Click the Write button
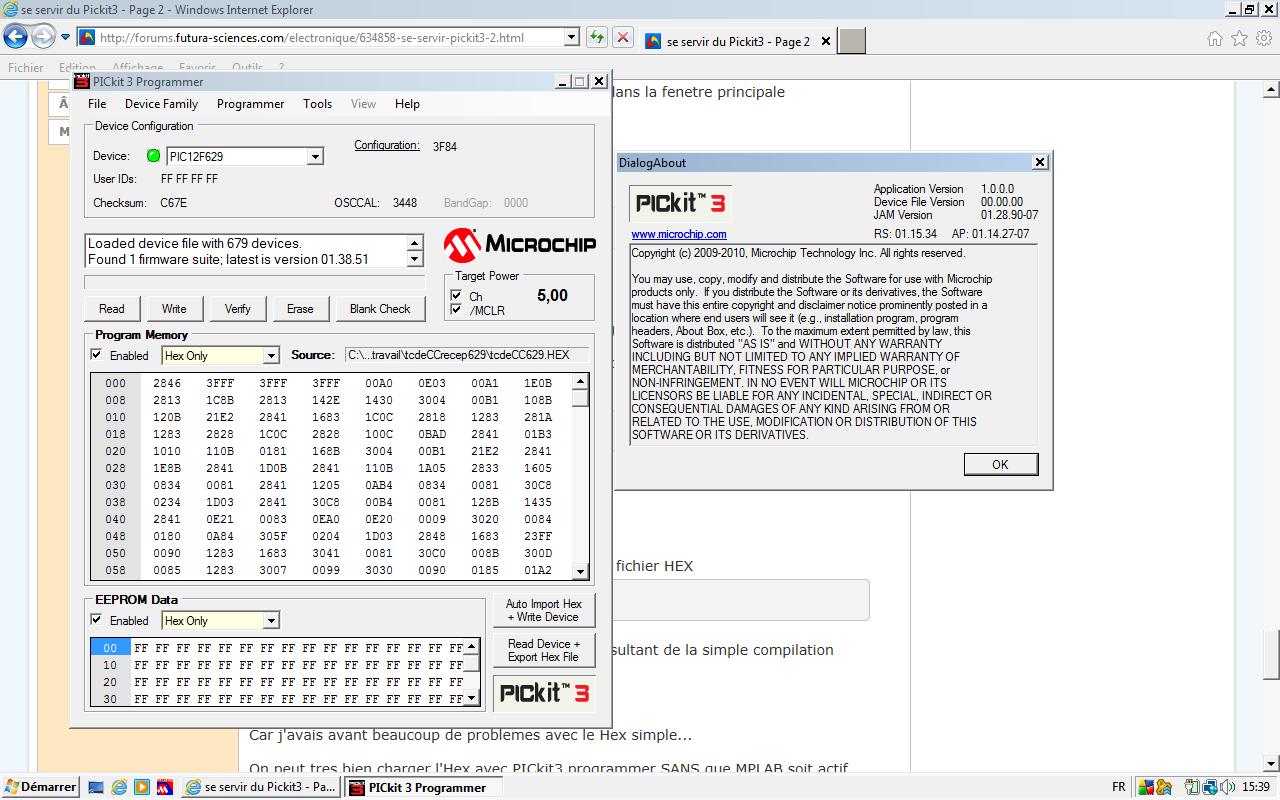The image size is (1280, 800). [x=174, y=309]
